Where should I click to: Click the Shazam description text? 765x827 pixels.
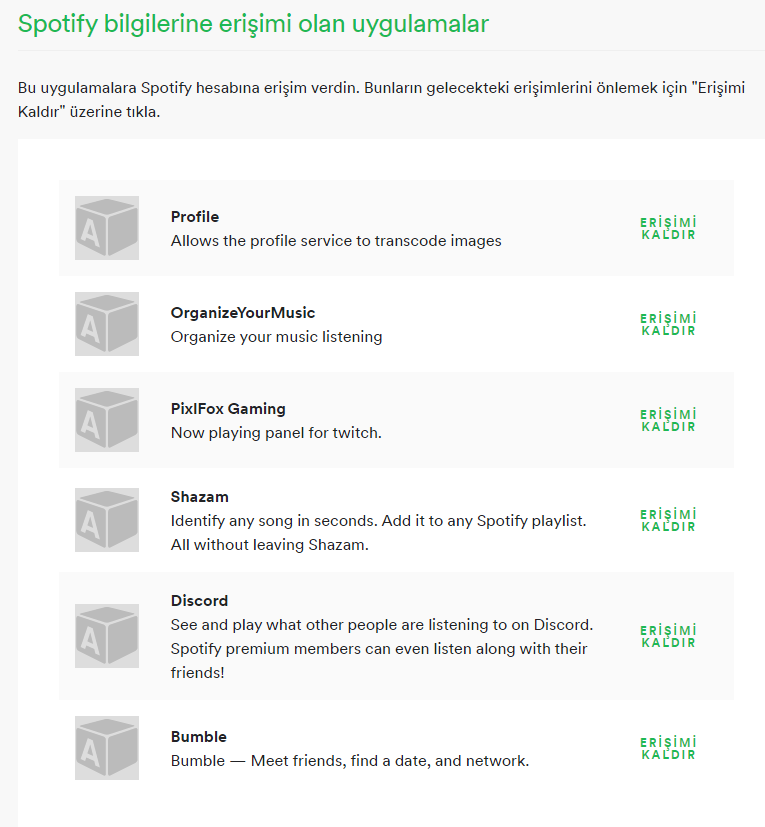coord(378,533)
